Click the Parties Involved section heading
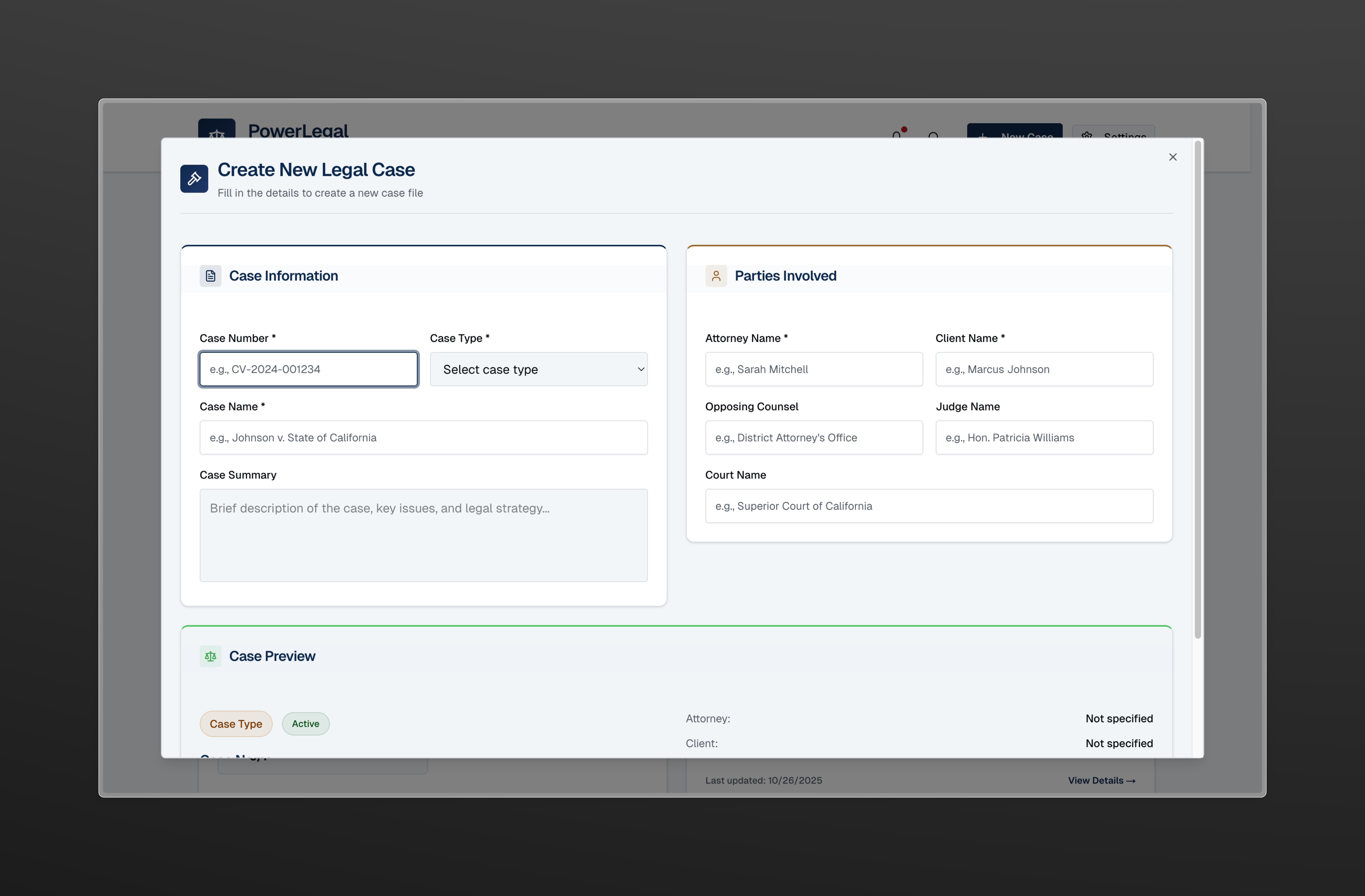Image resolution: width=1365 pixels, height=896 pixels. pos(785,276)
